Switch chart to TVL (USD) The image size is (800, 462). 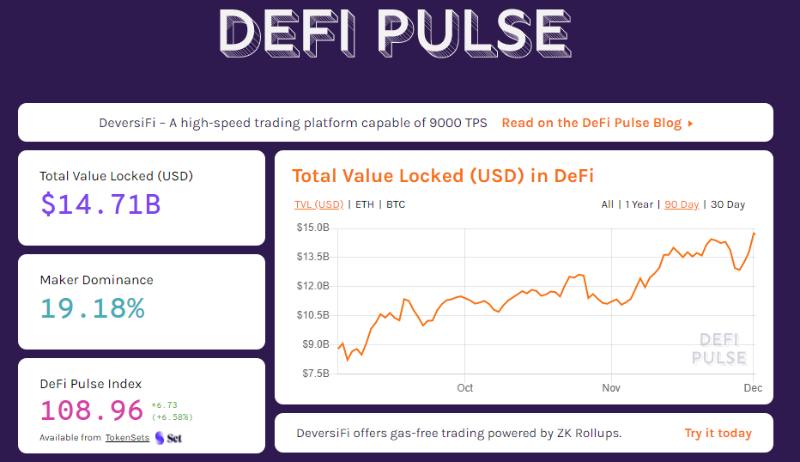pos(318,204)
